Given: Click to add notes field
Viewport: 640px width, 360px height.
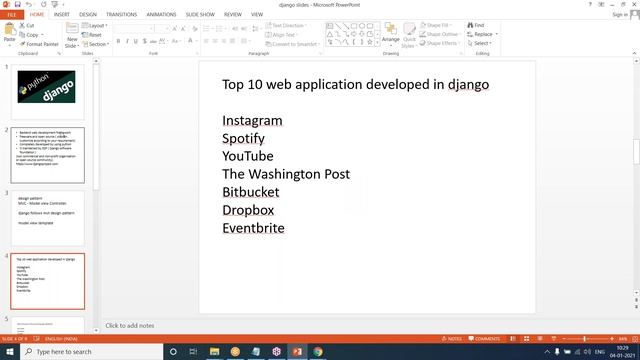Looking at the screenshot, I should pyautogui.click(x=130, y=325).
